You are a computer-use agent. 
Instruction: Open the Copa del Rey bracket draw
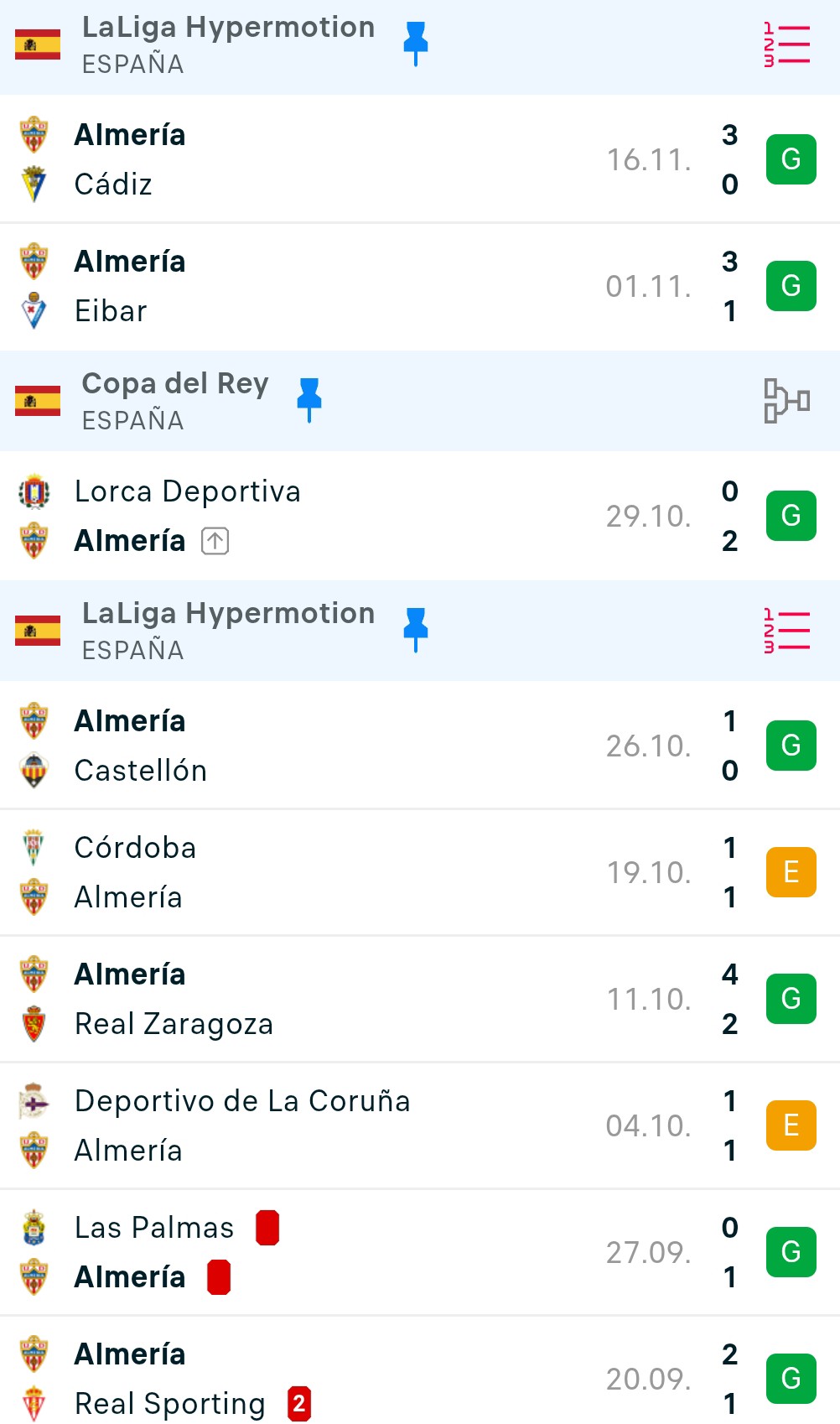pos(786,401)
